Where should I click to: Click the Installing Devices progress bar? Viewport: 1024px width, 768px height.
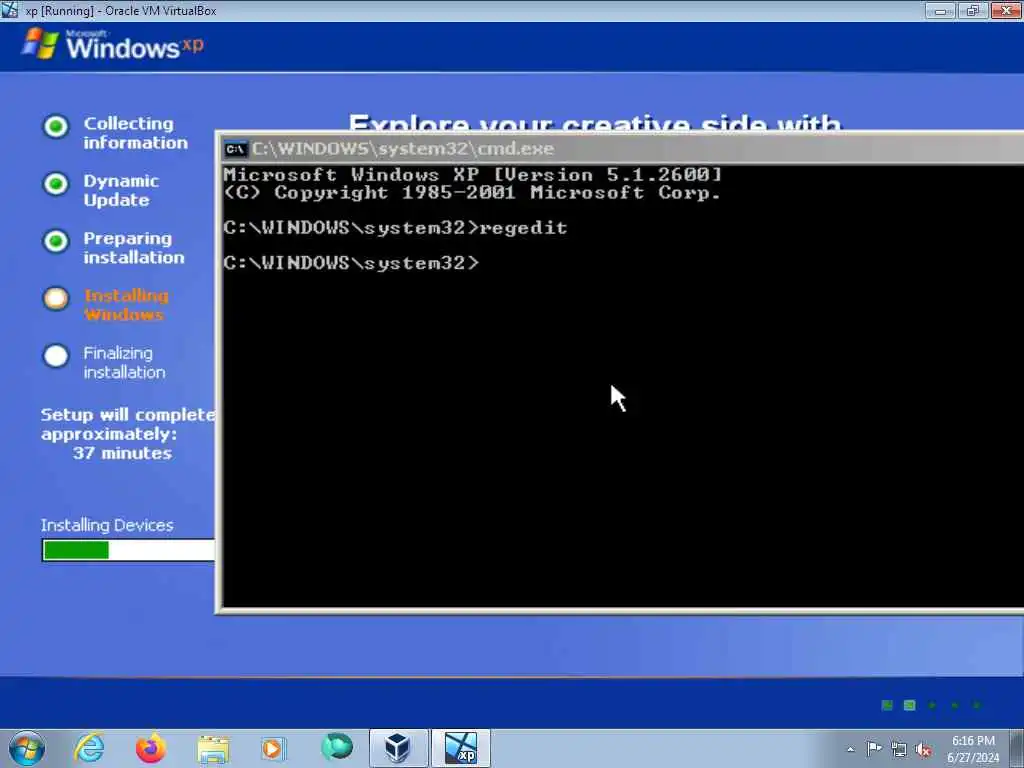click(x=129, y=550)
